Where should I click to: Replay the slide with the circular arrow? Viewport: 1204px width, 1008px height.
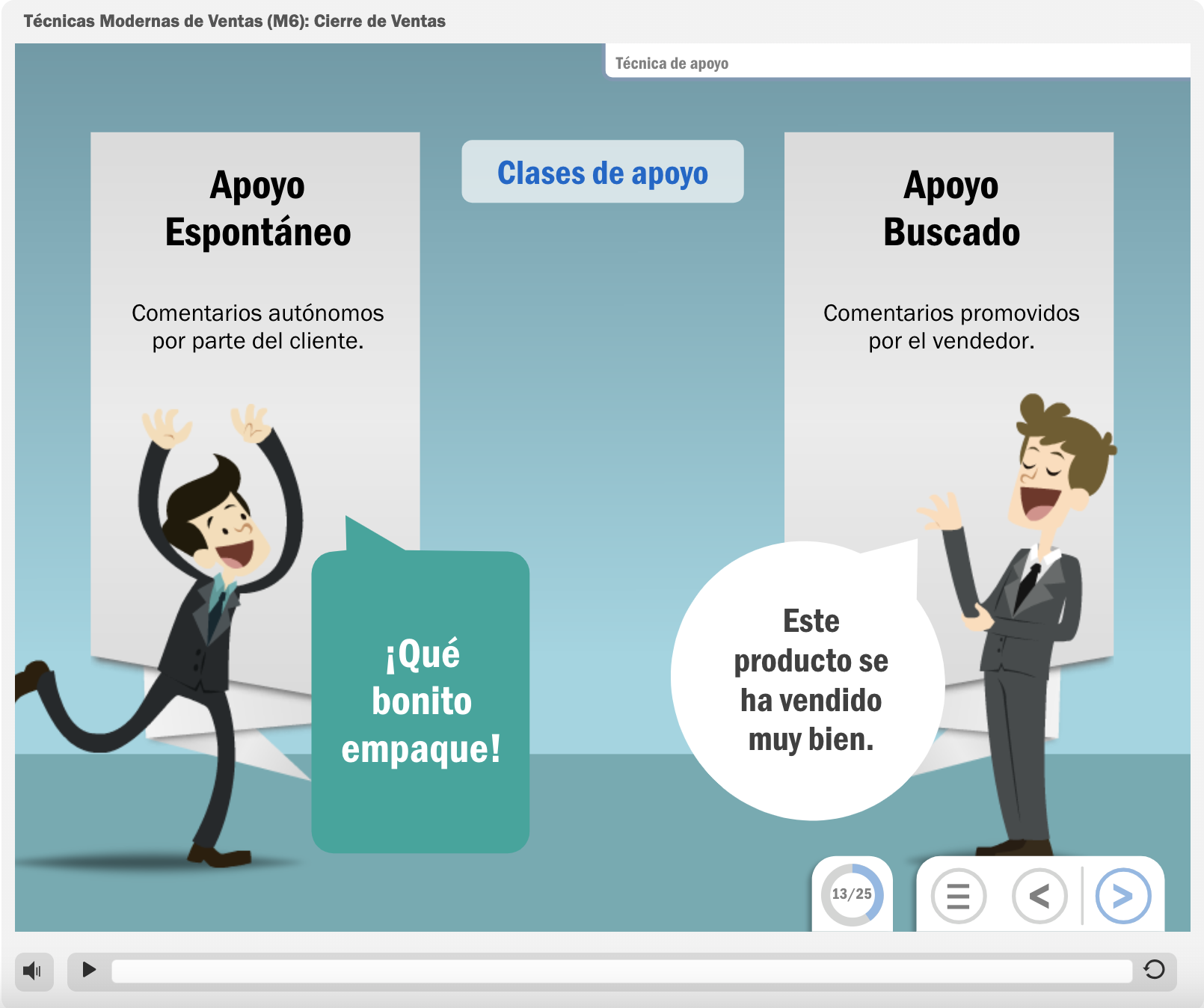[x=1154, y=970]
